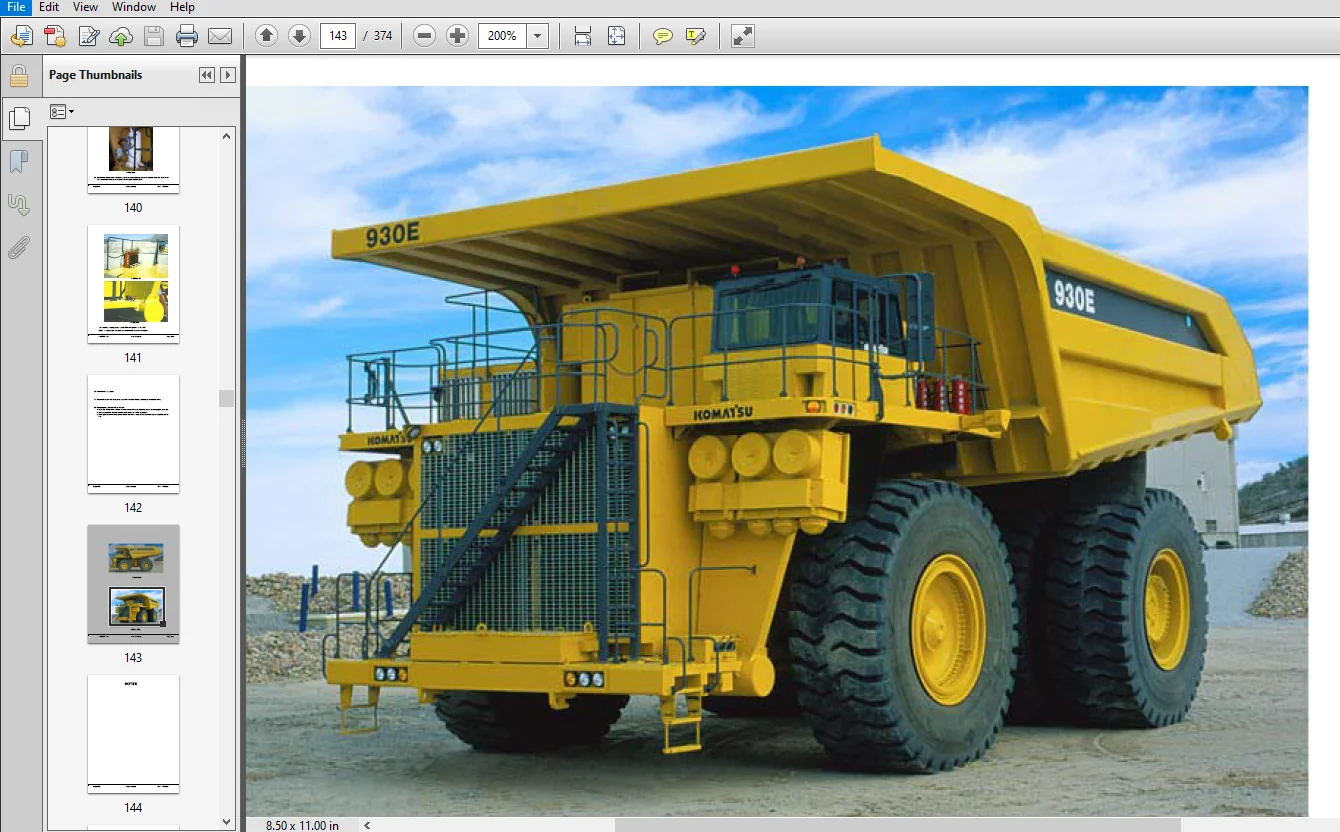The width and height of the screenshot is (1340, 832).
Task: Click the email envelope icon
Action: click(x=220, y=37)
